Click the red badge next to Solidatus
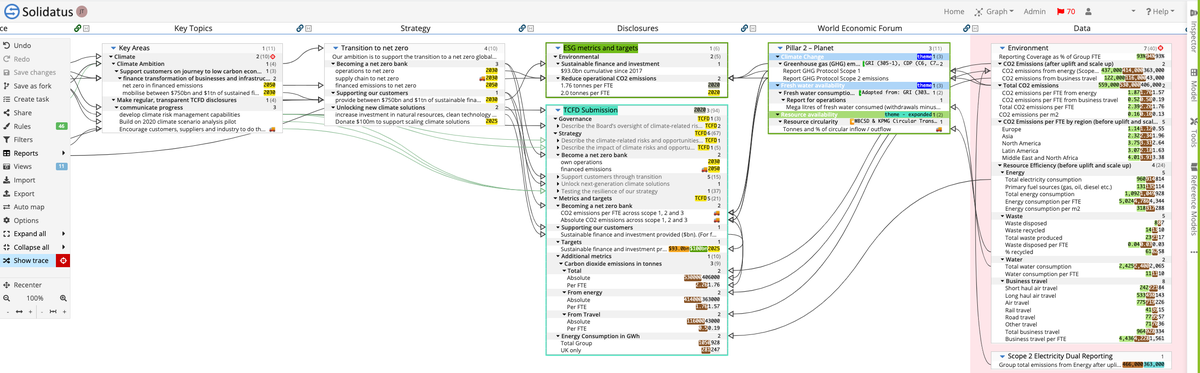The width and height of the screenshot is (1200, 373). tap(82, 11)
